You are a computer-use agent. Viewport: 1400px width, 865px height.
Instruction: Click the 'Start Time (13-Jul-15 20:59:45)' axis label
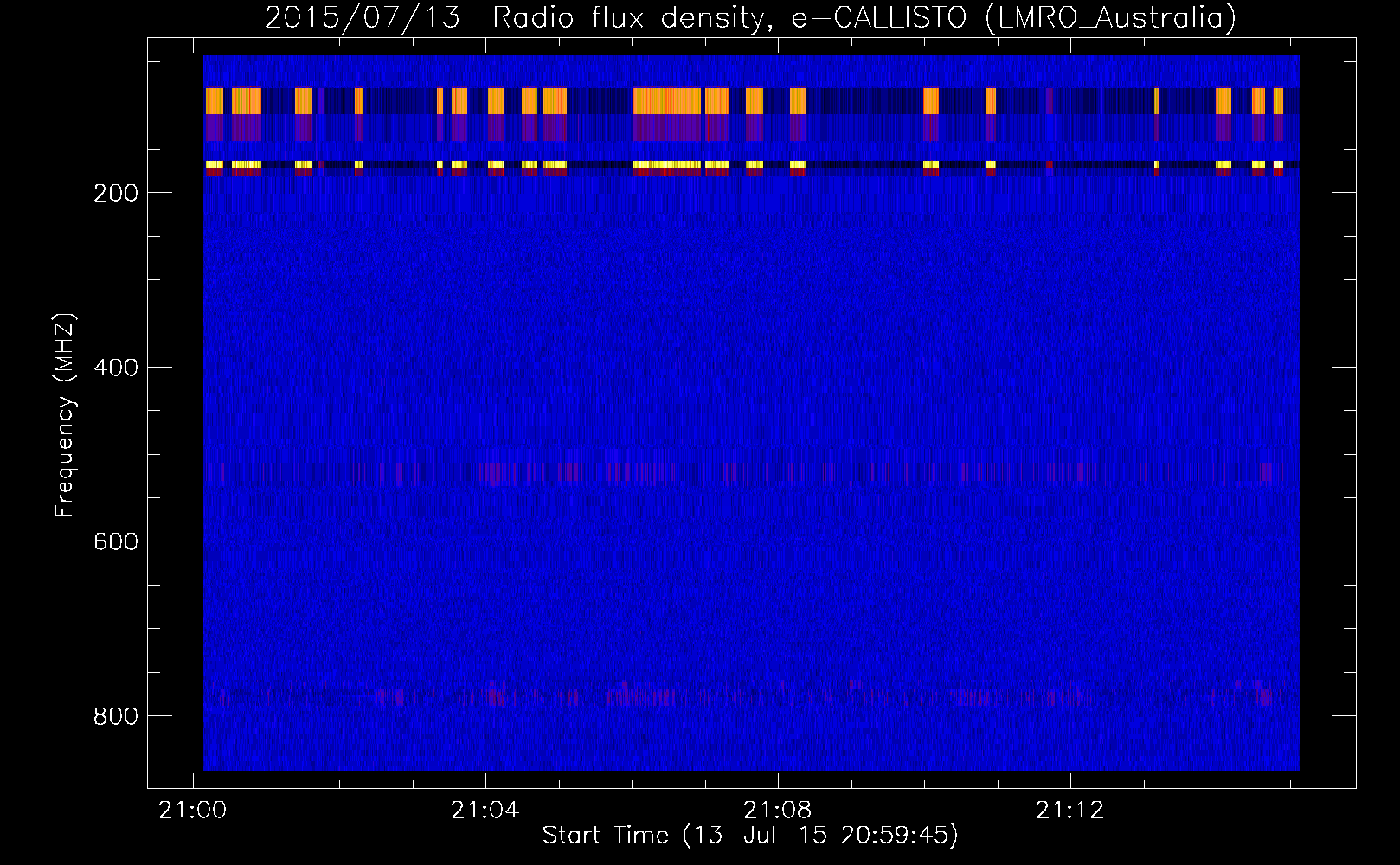[750, 835]
